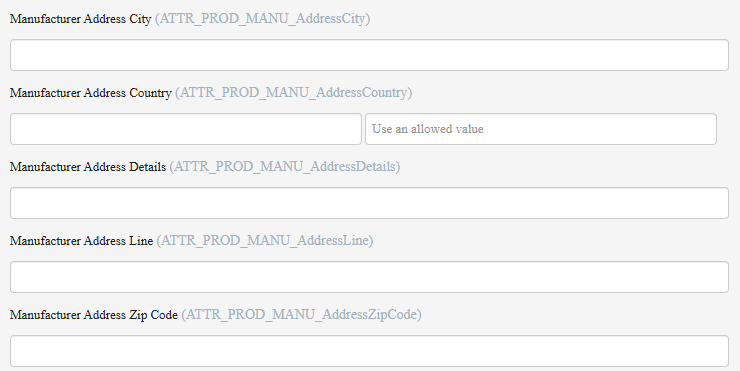Click the 'Manufacturer Address Line' label text
This screenshot has width=740, height=371.
tap(81, 241)
